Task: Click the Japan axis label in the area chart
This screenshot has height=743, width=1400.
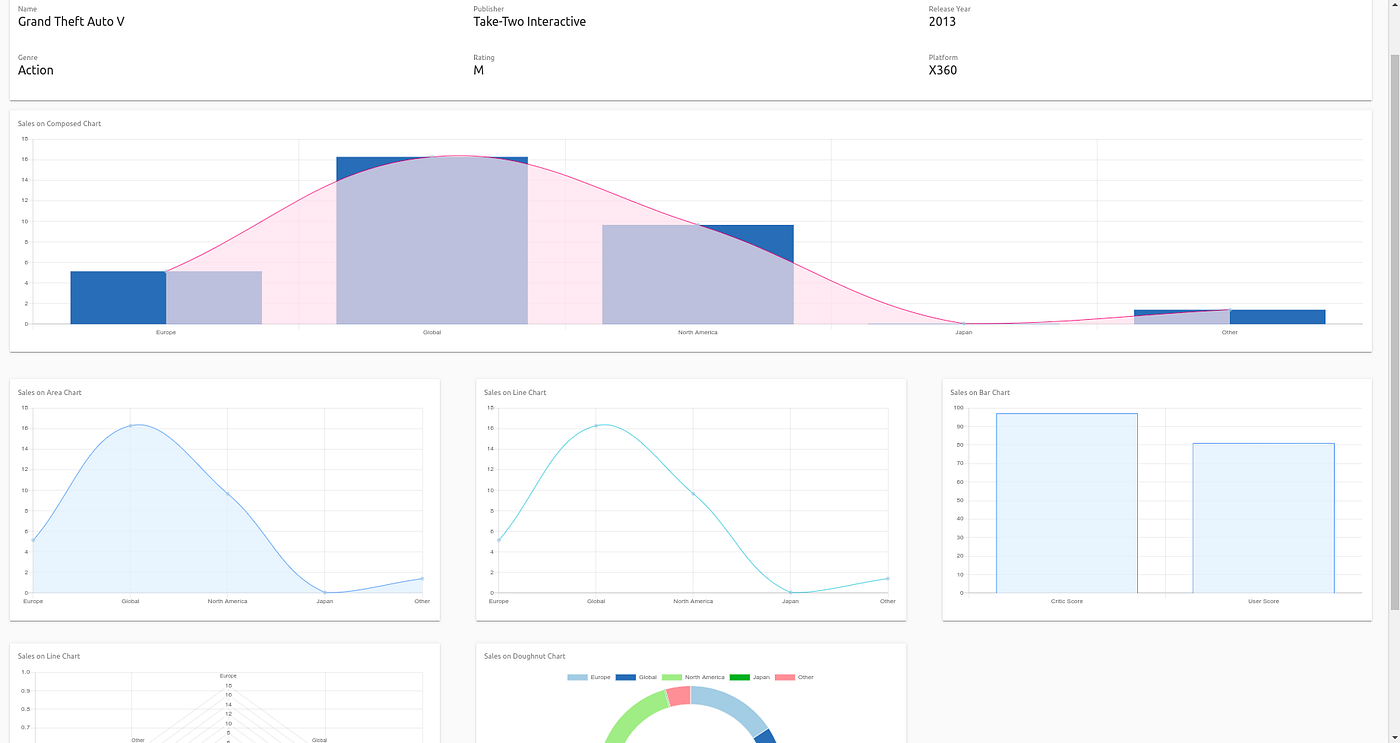Action: click(x=325, y=601)
